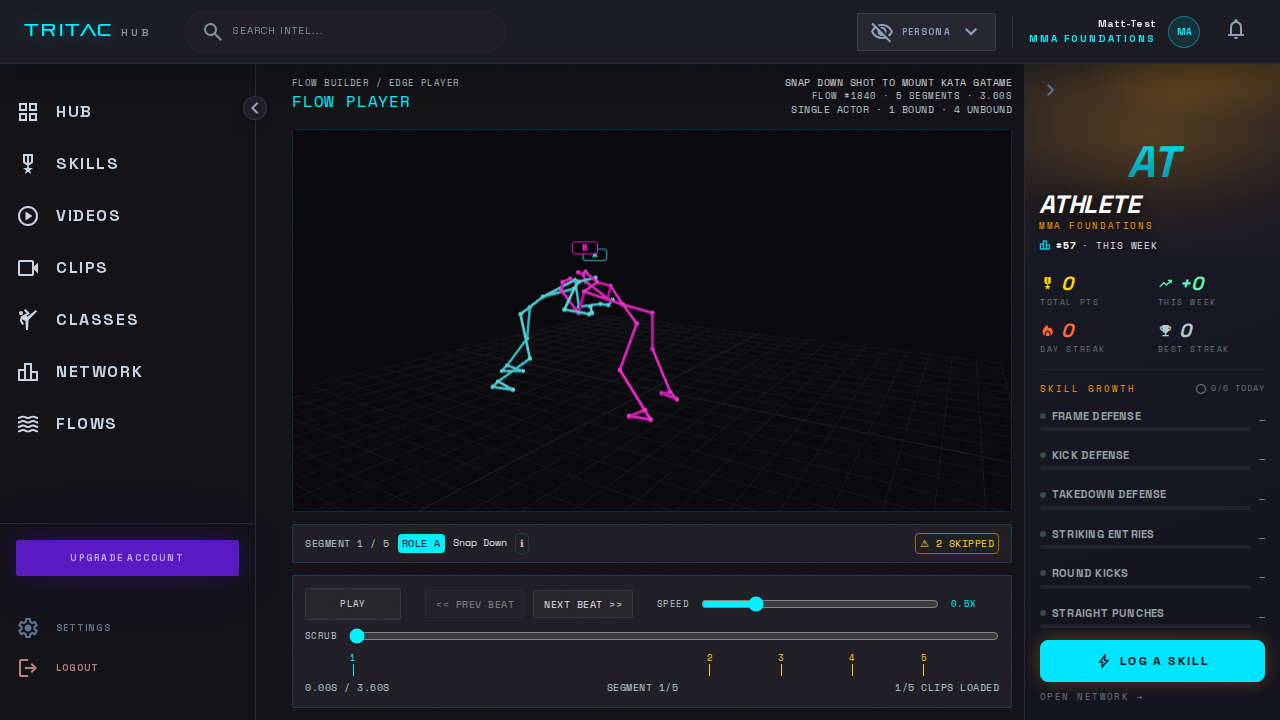Click the search magnifier icon
Screen dimensions: 1280x720
[x=212, y=31]
